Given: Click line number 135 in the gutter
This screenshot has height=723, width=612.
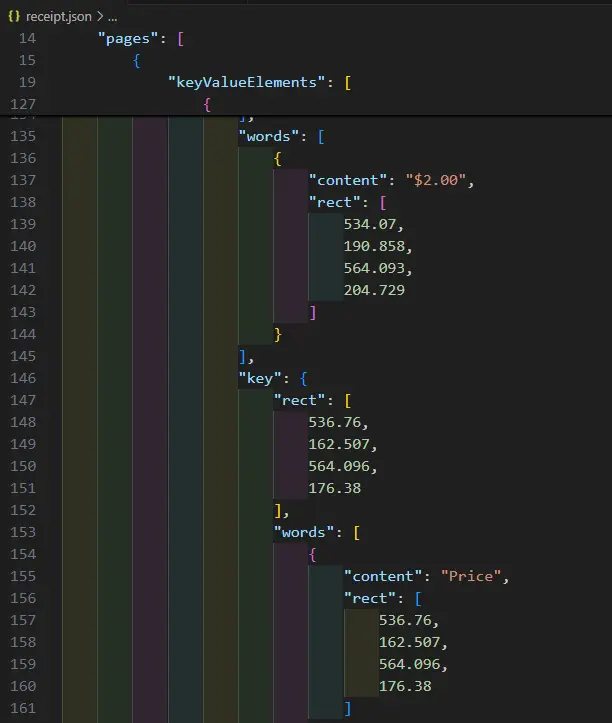Looking at the screenshot, I should (x=23, y=136).
